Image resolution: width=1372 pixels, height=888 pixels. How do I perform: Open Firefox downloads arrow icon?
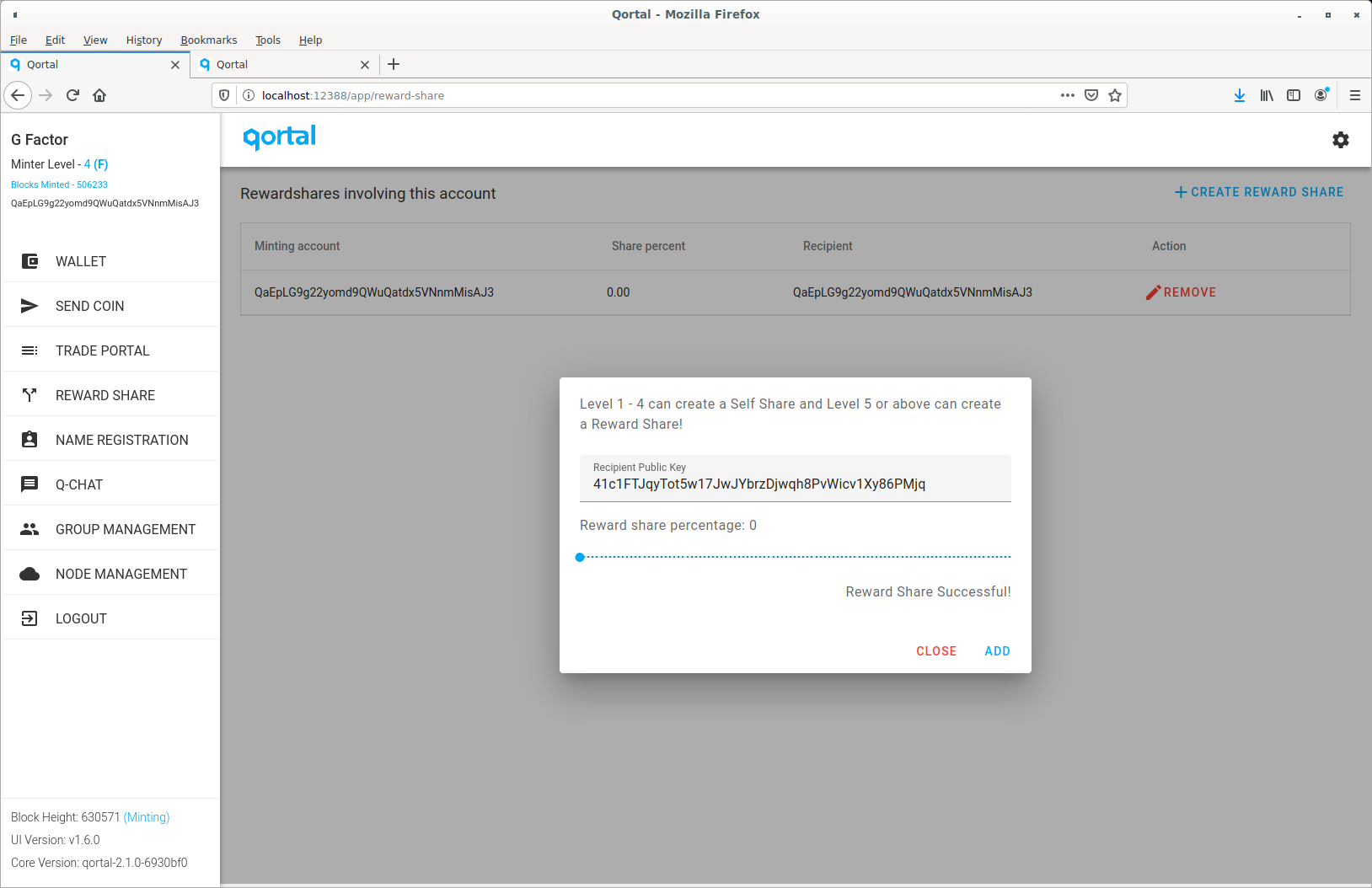[x=1240, y=95]
